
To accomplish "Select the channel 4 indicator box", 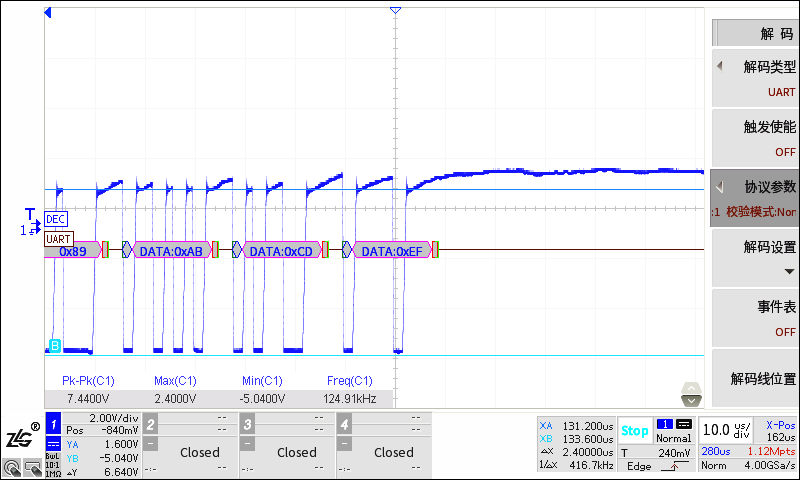I will (344, 424).
